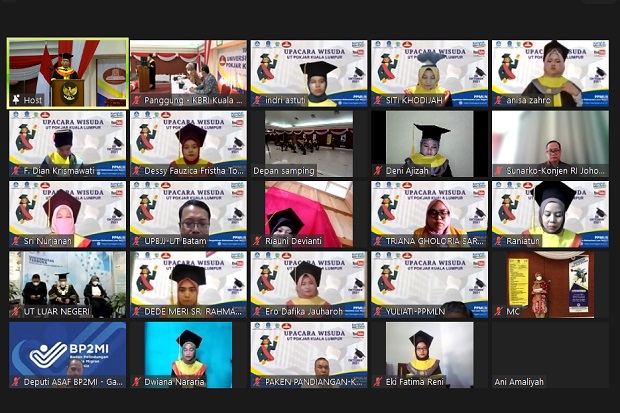
Task: Click muted mic icon beside Eki Fatima Reni
Action: click(x=378, y=382)
